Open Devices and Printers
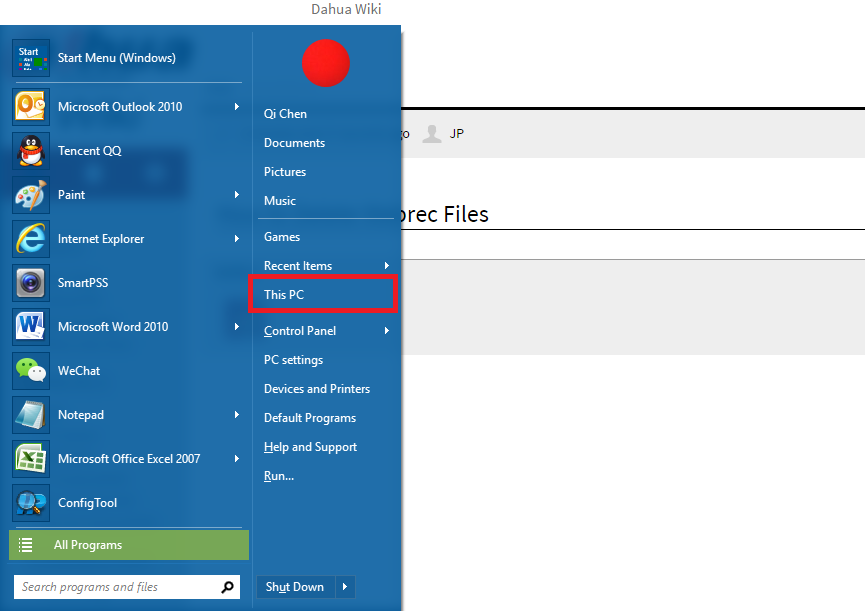The width and height of the screenshot is (865, 611). point(317,389)
